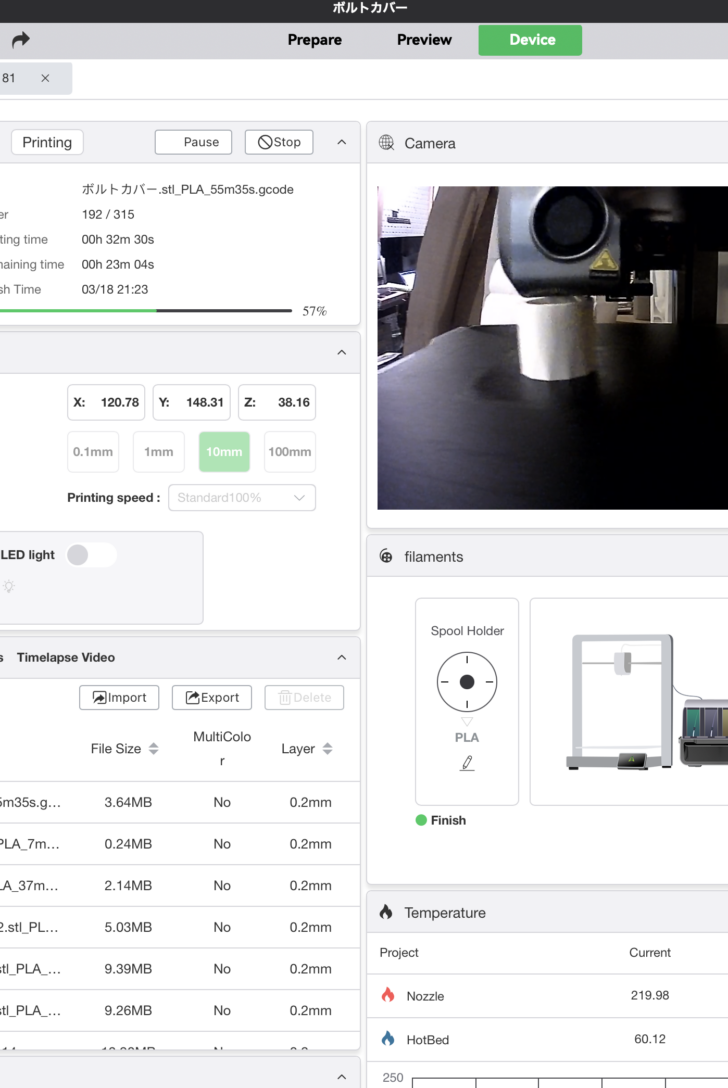Click the Spool Holder filament dial
This screenshot has height=1088, width=728.
tap(467, 682)
